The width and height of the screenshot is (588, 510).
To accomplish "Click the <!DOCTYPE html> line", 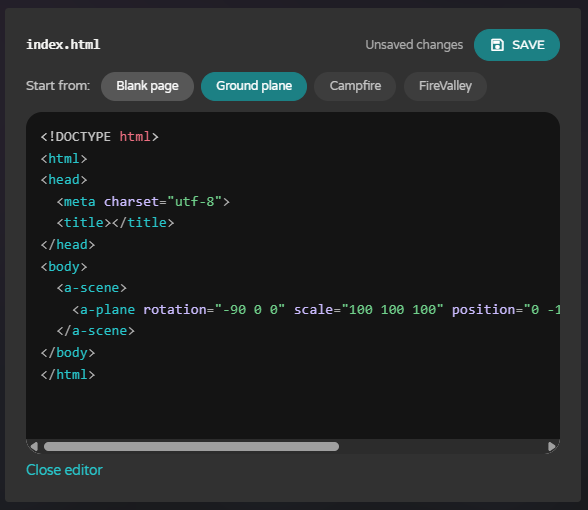I will point(100,137).
